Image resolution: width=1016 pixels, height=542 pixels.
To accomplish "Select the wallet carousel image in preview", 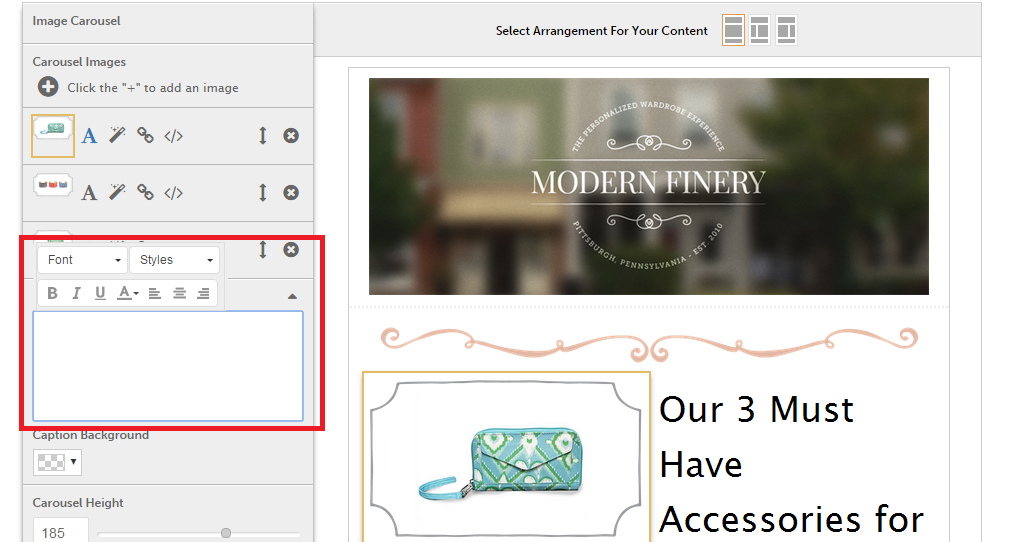I will tap(506, 456).
